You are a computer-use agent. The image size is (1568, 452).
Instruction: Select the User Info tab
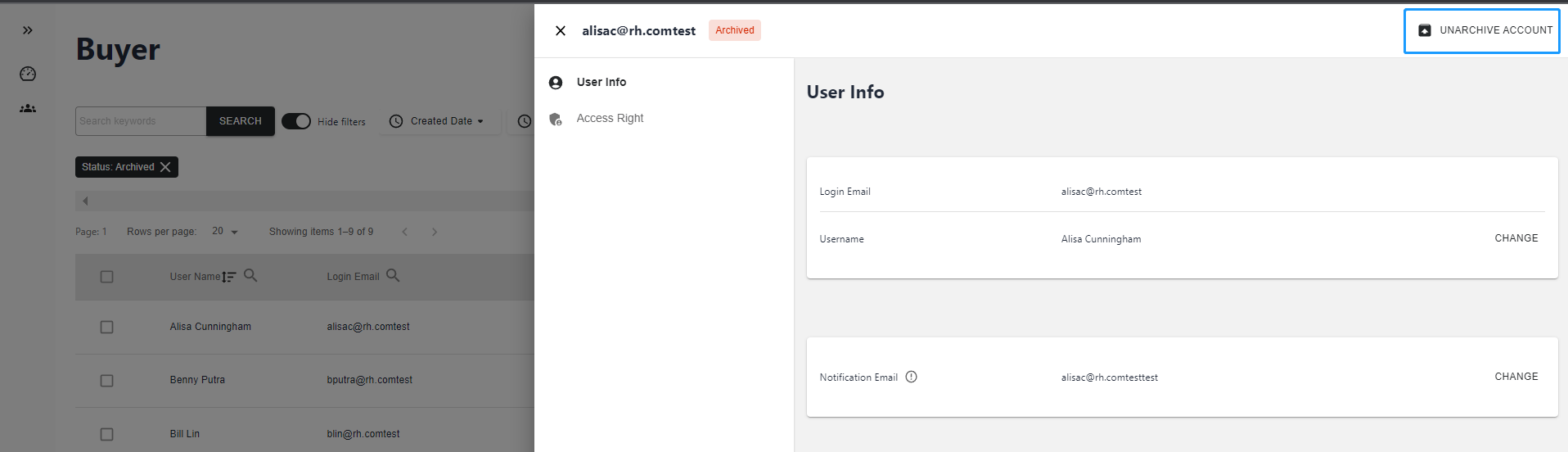tap(601, 82)
